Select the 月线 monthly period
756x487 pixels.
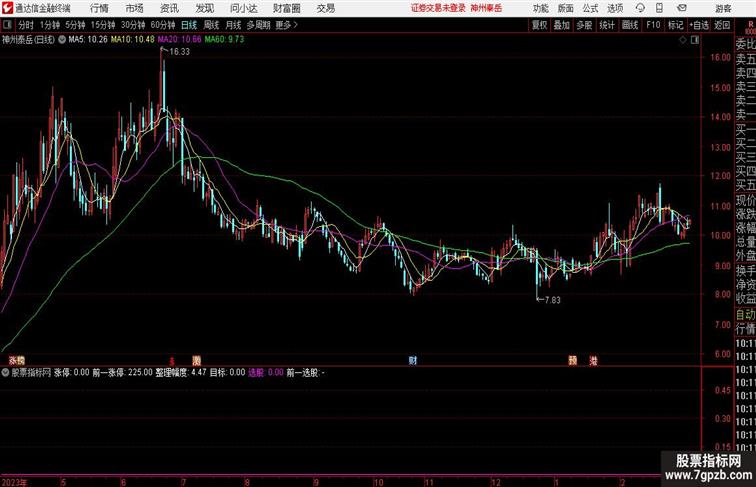233,25
